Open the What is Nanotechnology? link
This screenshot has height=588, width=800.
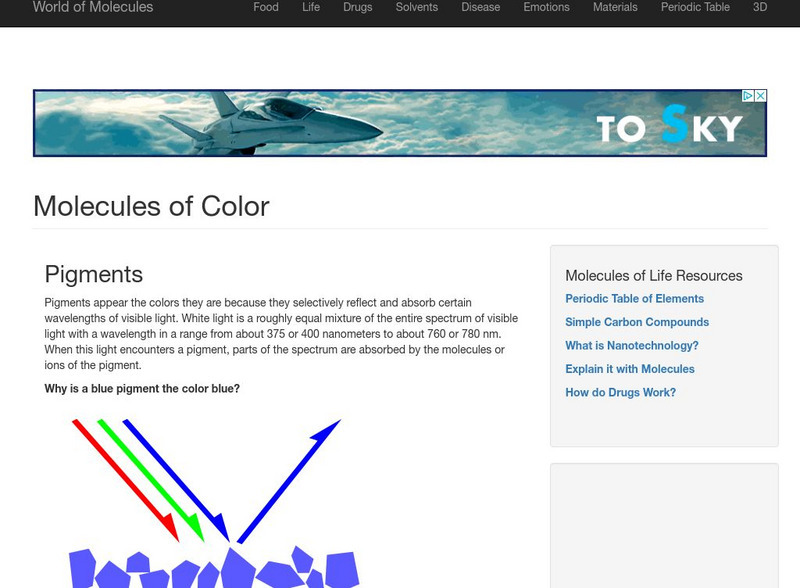click(632, 346)
